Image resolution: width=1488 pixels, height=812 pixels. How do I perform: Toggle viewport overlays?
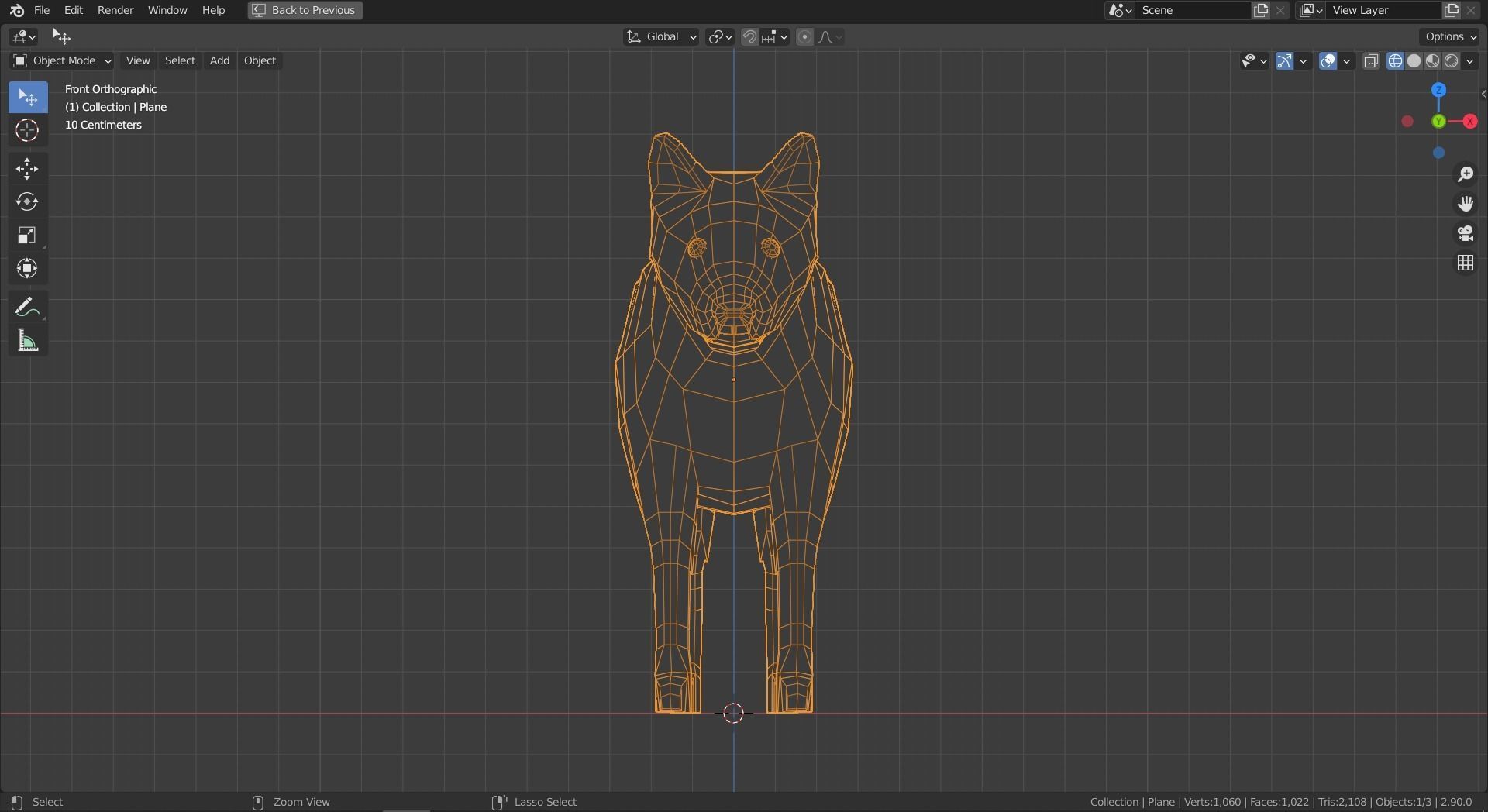coord(1328,60)
